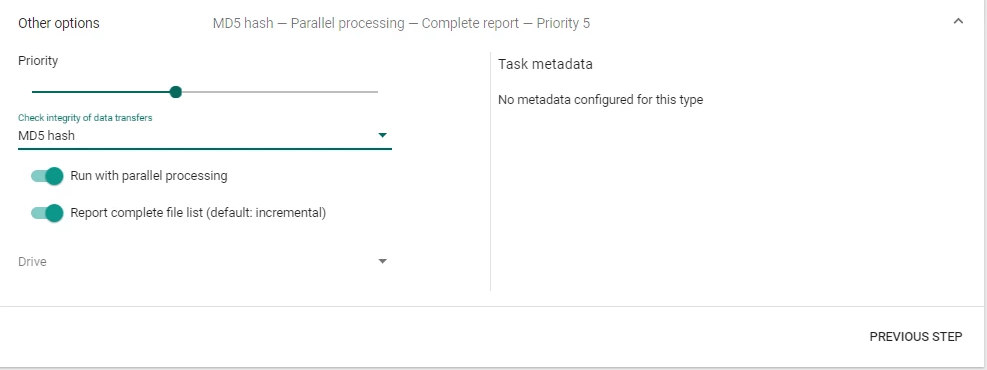Click the Priority slider thumb
Image resolution: width=987 pixels, height=370 pixels.
tap(176, 92)
